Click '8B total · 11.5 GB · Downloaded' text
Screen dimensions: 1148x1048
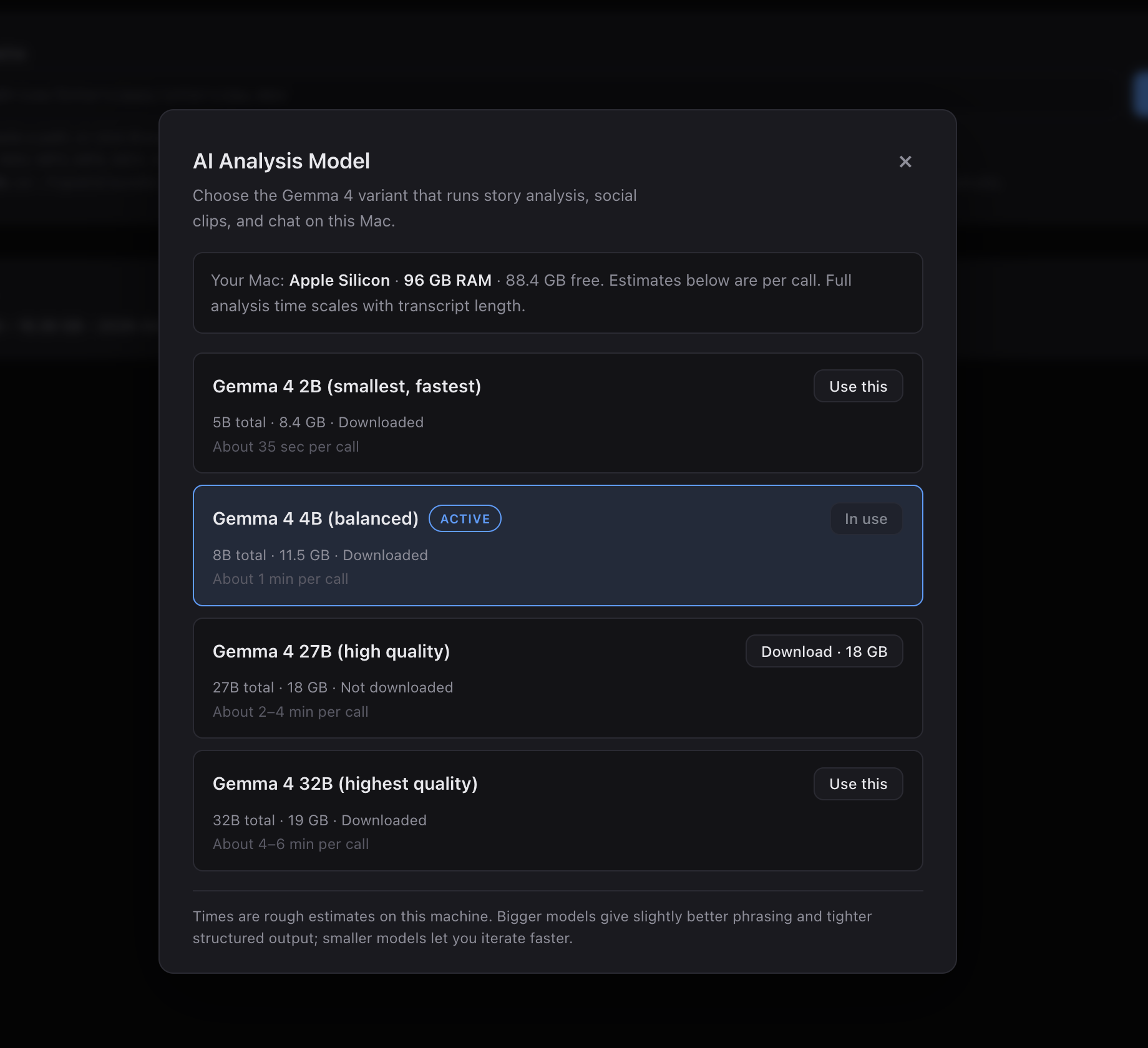(320, 555)
